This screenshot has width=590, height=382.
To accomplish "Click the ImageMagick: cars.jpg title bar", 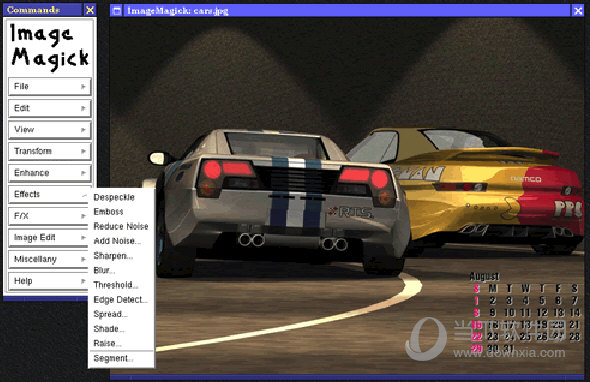I will 346,11.
